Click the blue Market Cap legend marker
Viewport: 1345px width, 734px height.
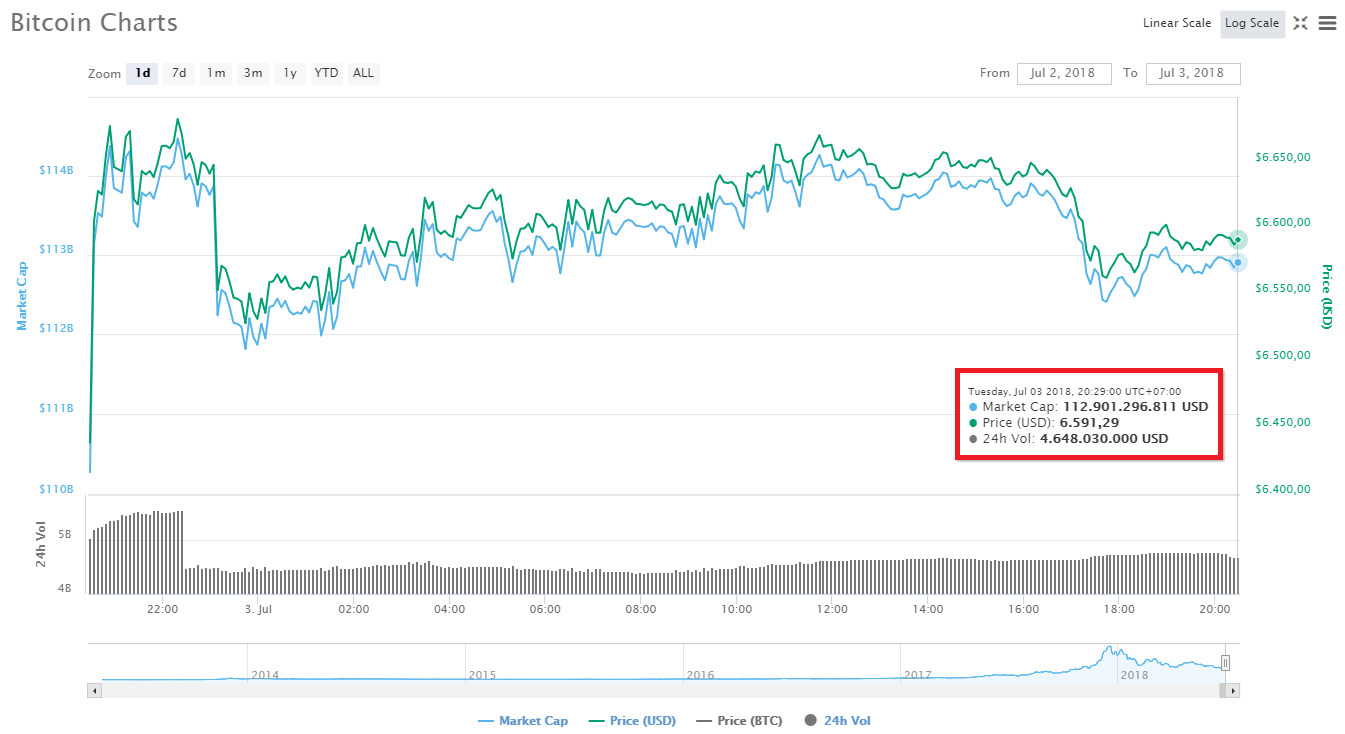pos(486,720)
